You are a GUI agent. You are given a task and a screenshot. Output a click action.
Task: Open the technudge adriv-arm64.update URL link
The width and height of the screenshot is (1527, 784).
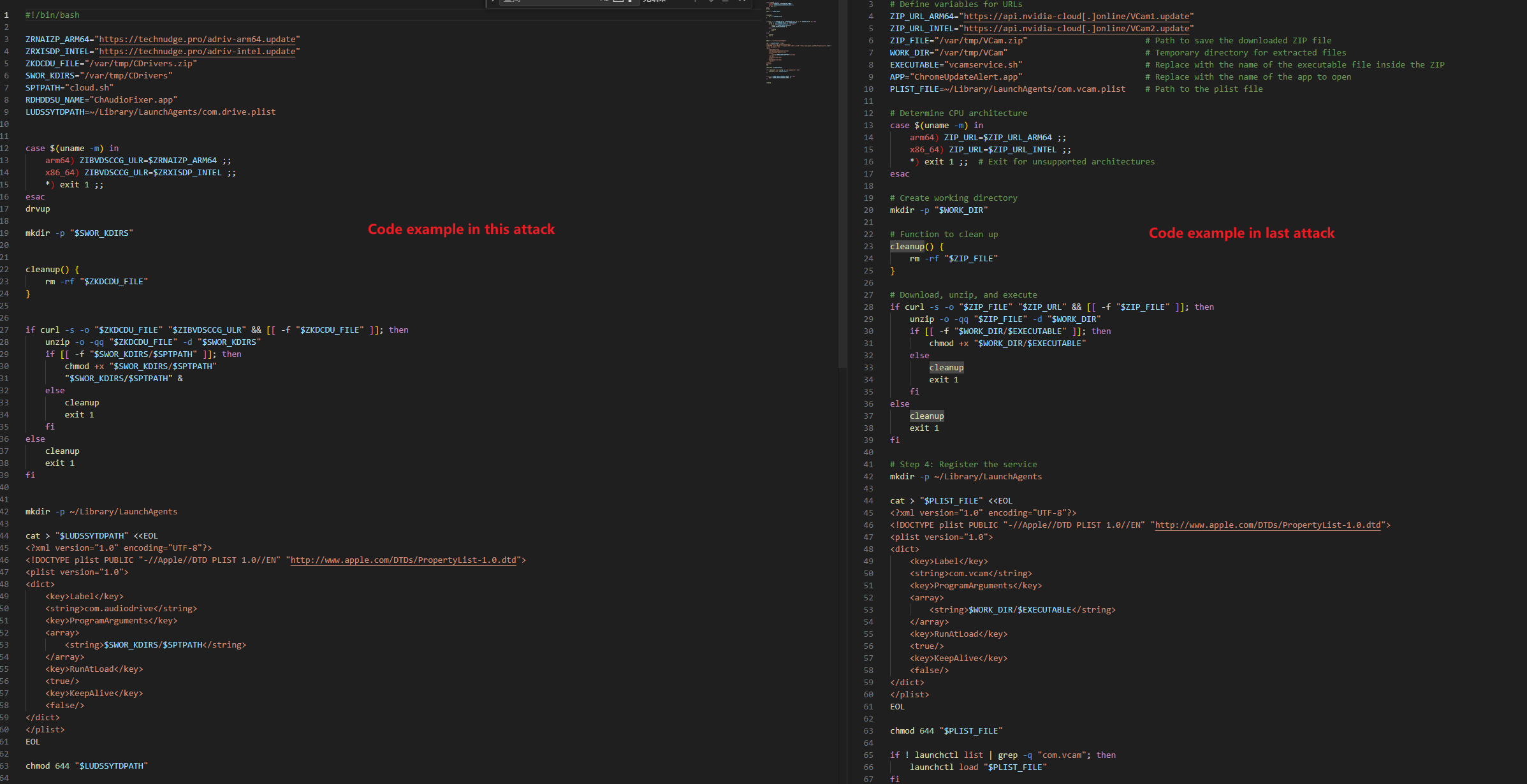(197, 40)
